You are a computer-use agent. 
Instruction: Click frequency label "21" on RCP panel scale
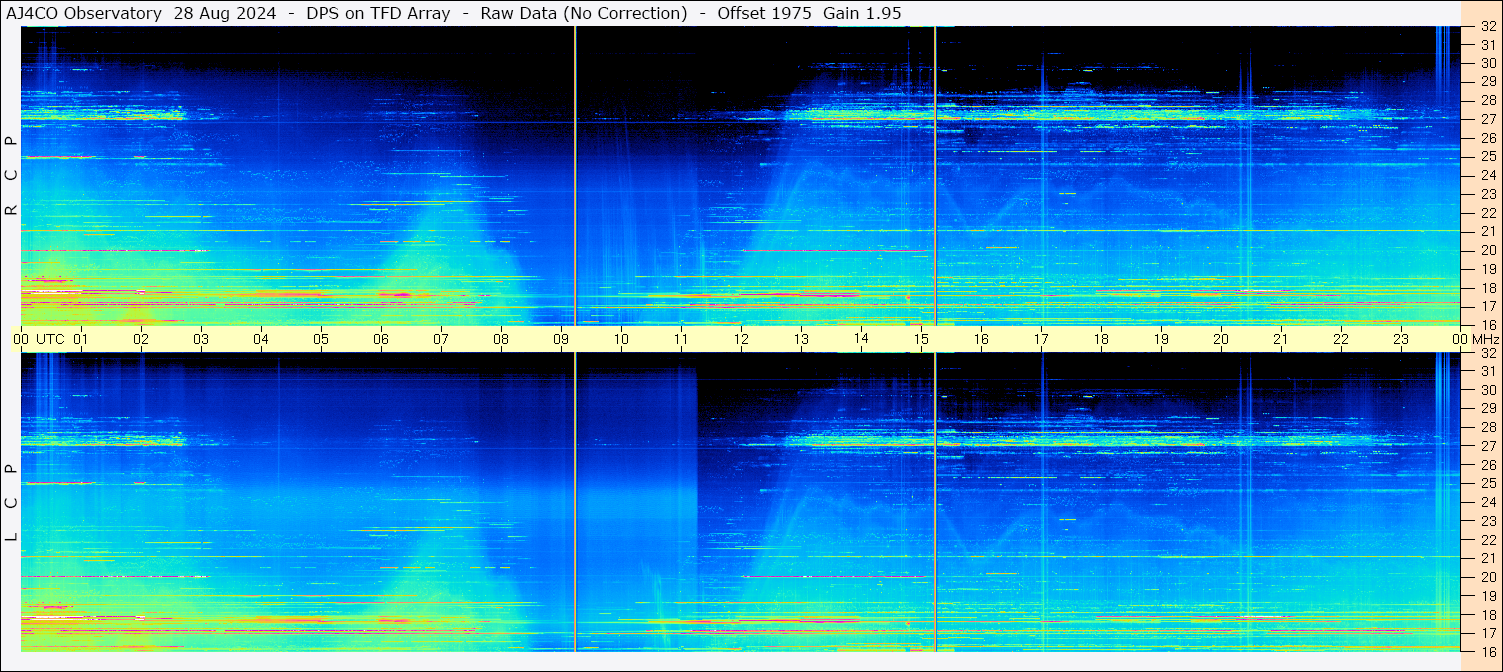click(x=1487, y=231)
